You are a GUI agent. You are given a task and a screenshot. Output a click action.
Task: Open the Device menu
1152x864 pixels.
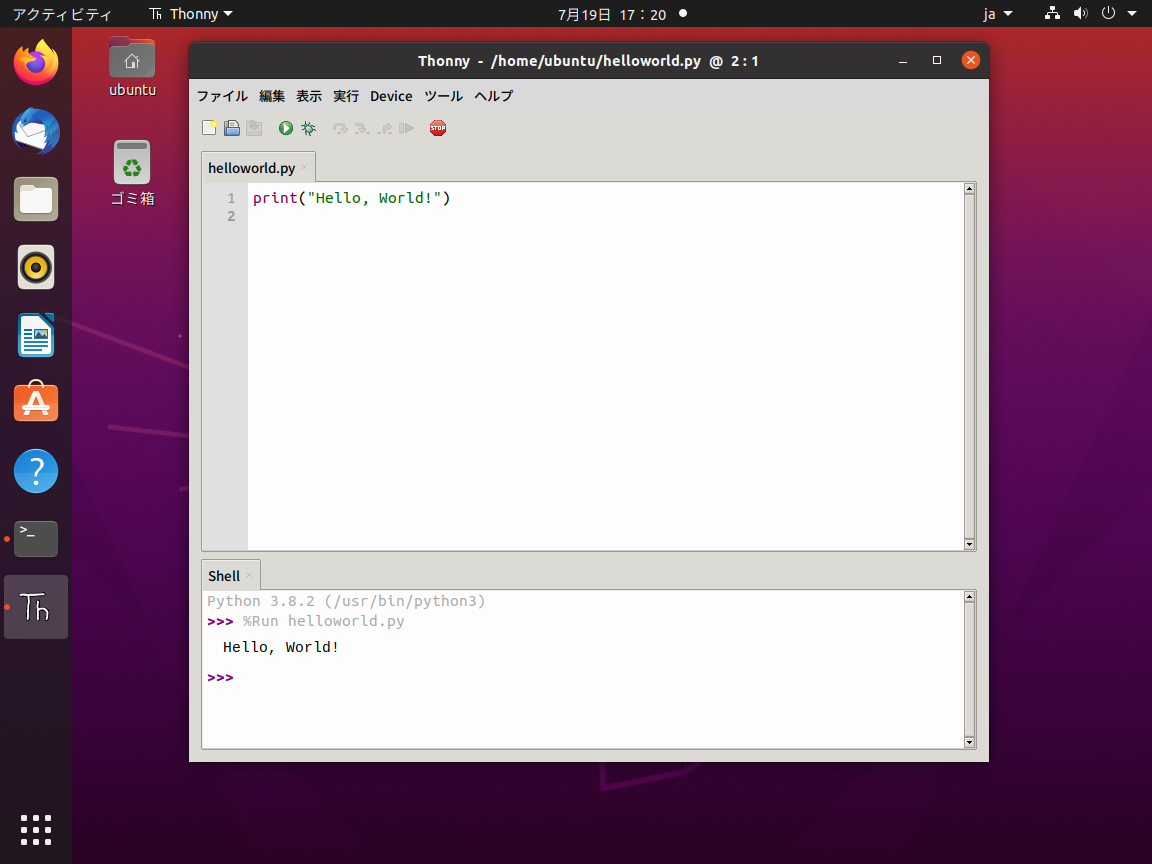(391, 96)
